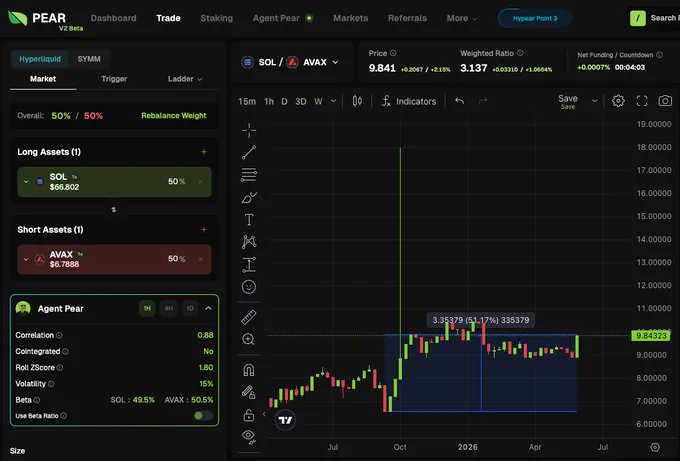
Task: Swap long and short assets
Action: [114, 210]
